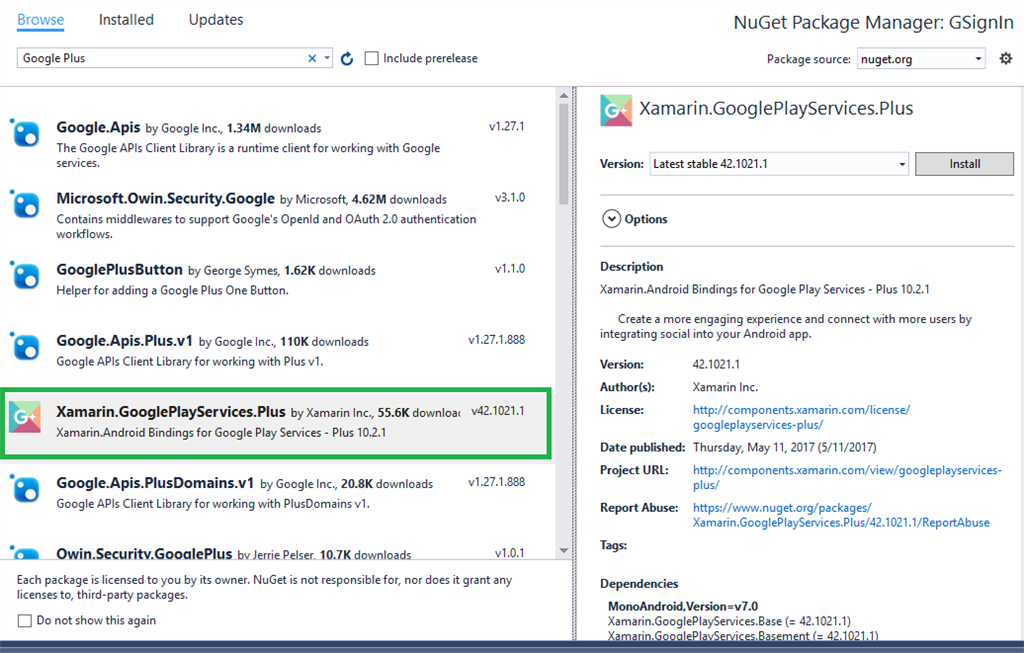Open the Report Abuse link

pos(840,515)
